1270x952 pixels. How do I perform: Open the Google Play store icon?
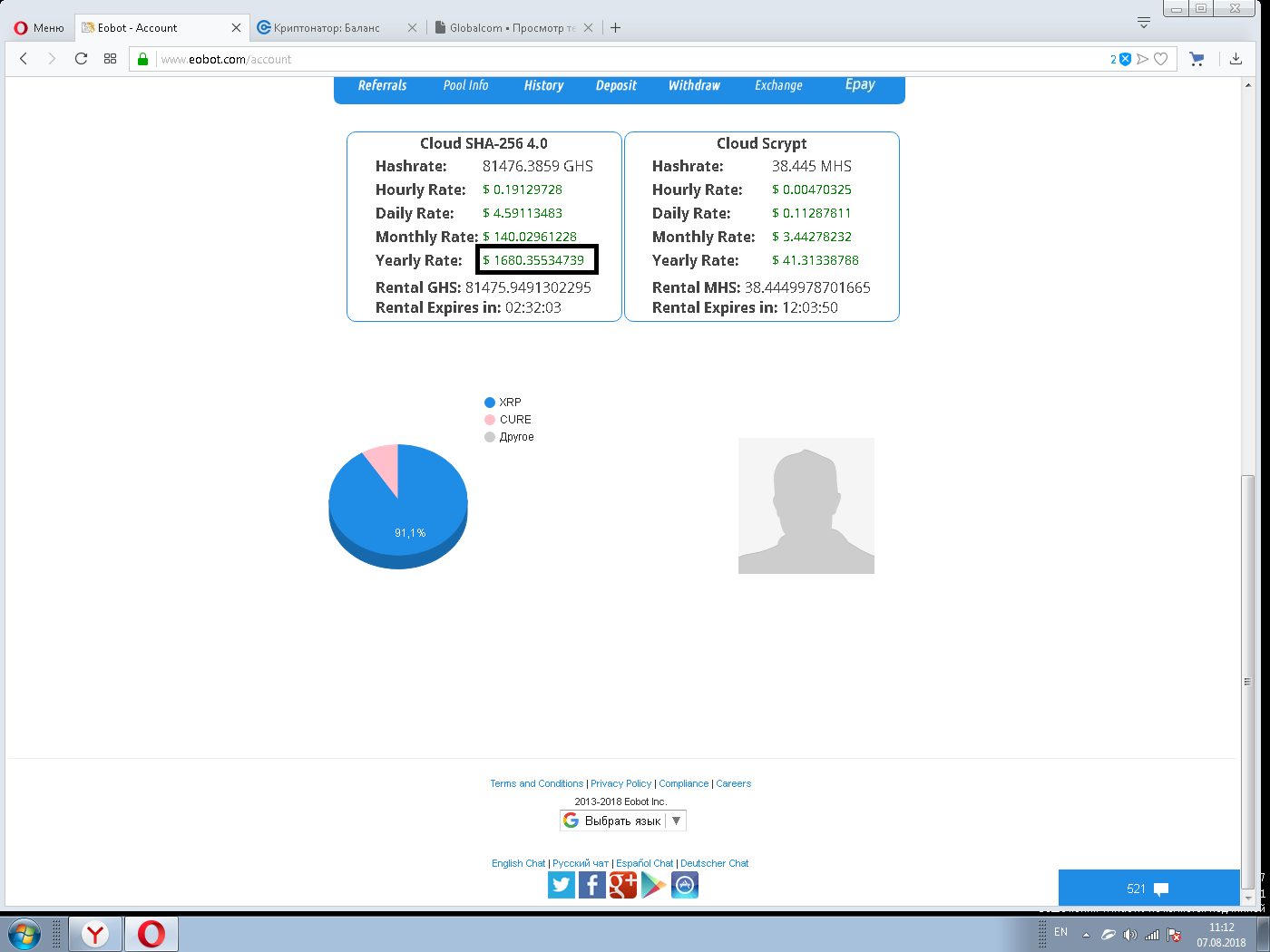[x=653, y=885]
